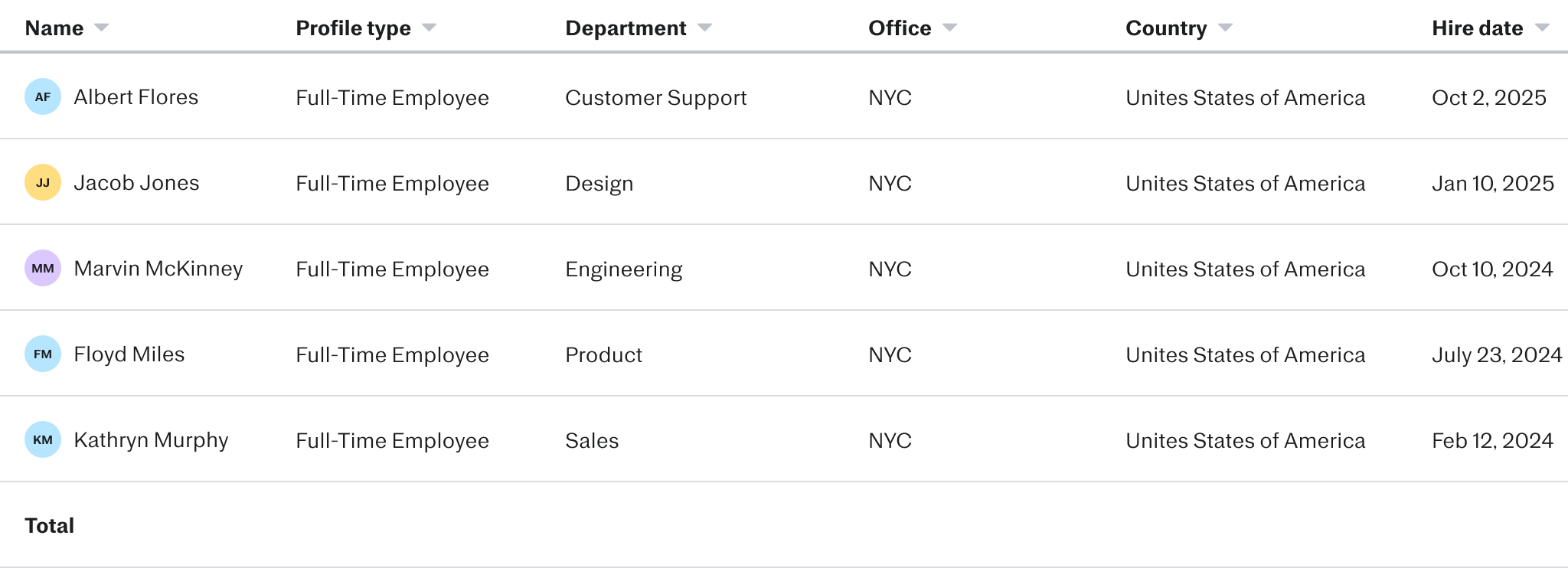Open the Office column dropdown arrow
This screenshot has width=1568, height=568.
[949, 28]
